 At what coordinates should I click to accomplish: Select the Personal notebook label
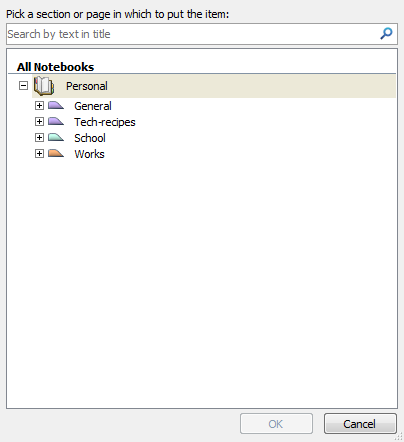coord(87,86)
